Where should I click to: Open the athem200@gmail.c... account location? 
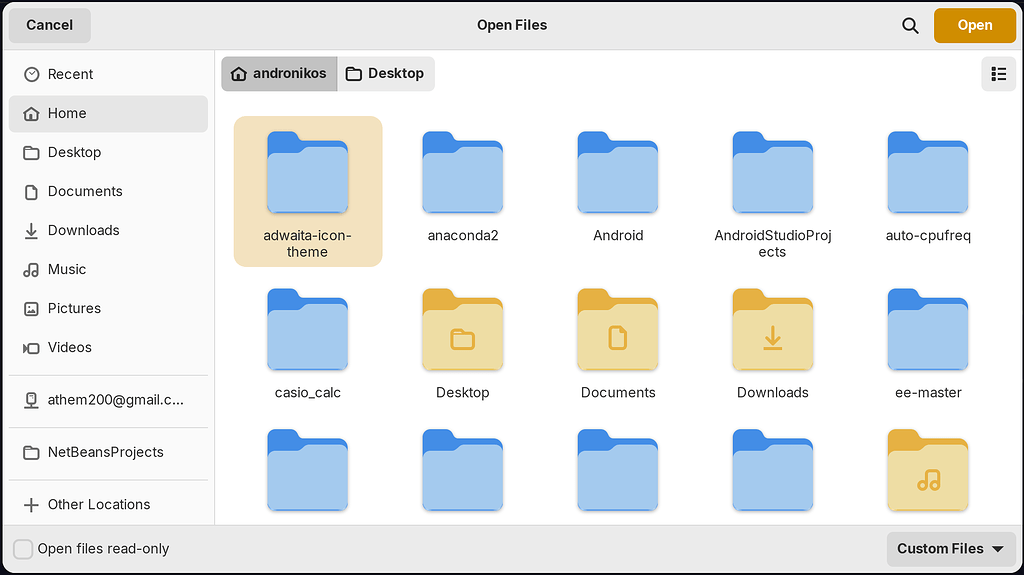pyautogui.click(x=108, y=401)
